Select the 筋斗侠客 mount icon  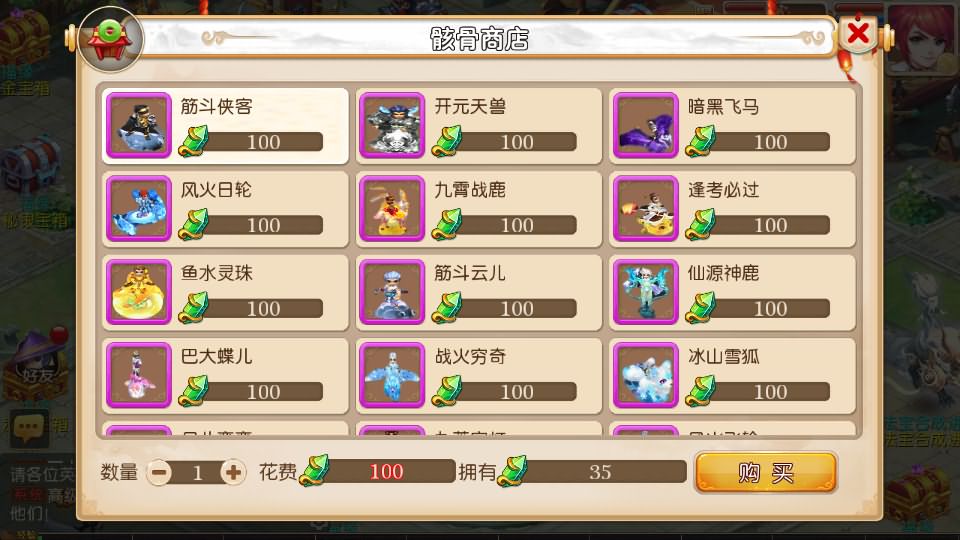click(138, 126)
